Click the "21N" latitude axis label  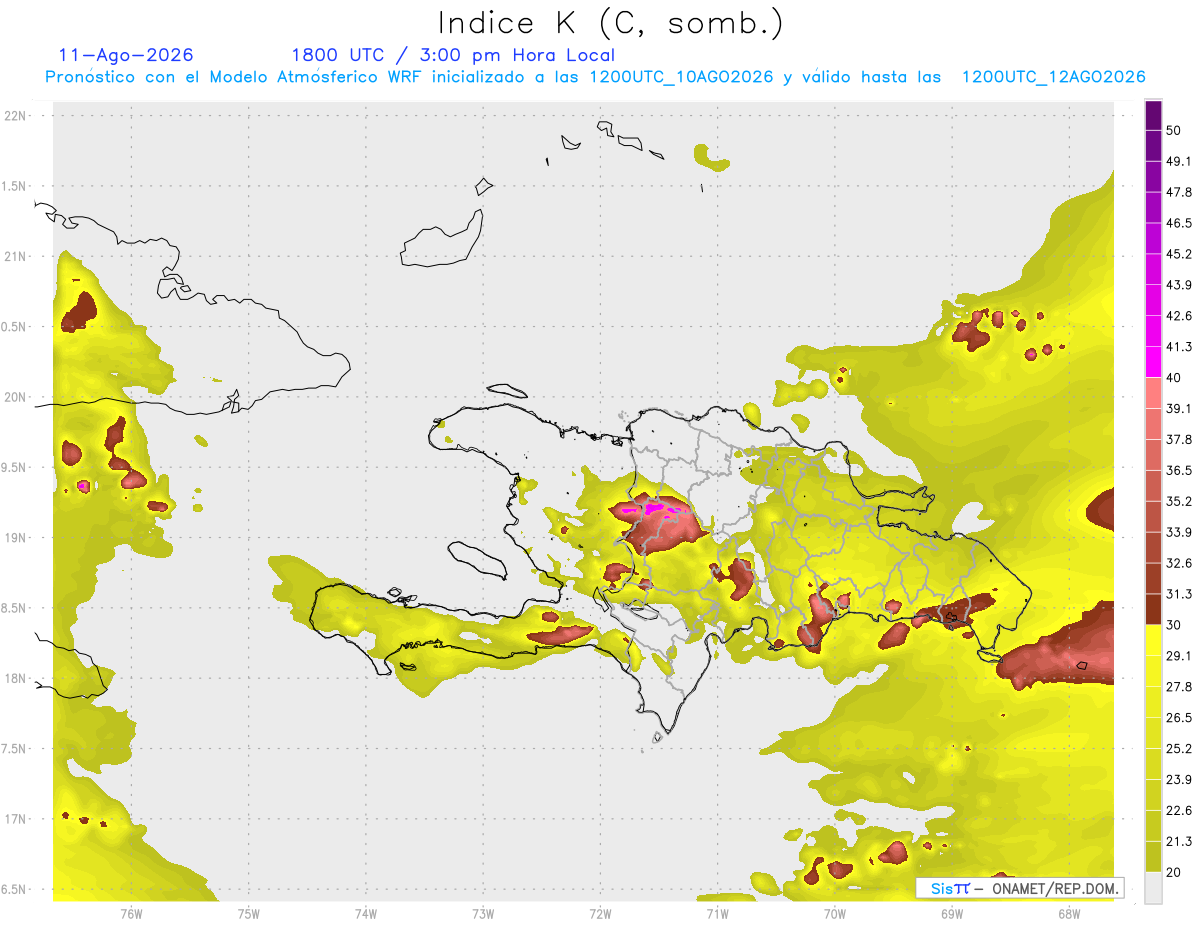coord(17,257)
